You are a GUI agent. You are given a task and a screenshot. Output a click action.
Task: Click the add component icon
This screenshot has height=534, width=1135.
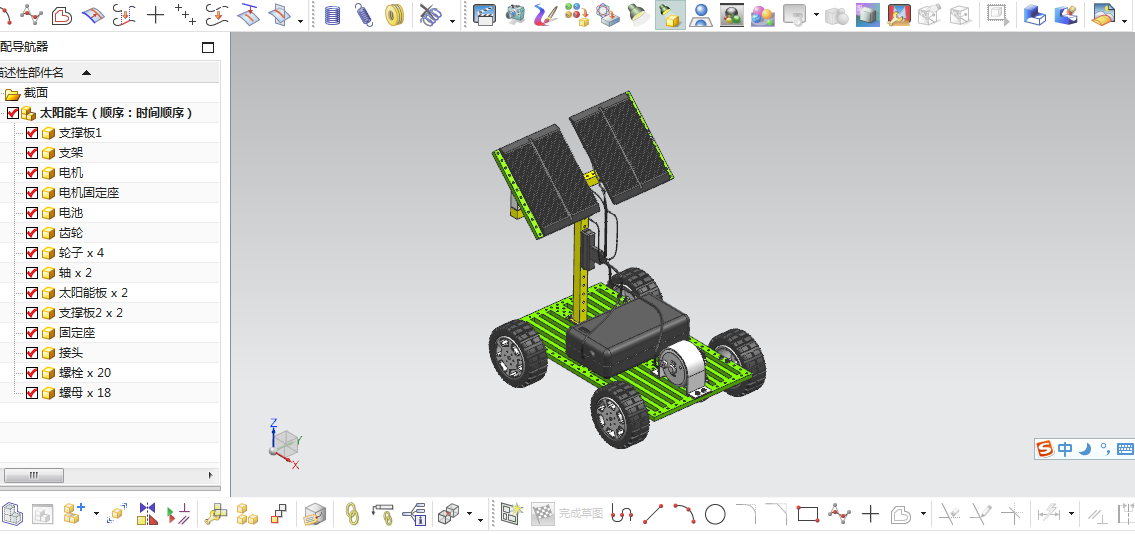[74, 513]
